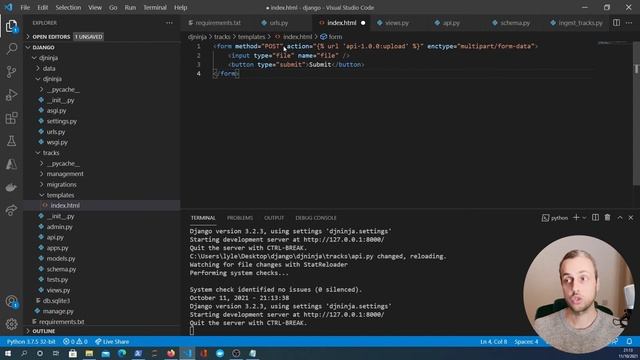Screen dimensions: 640x360
Task: Click errors and warnings status indicator
Action: pyautogui.click(x=76, y=342)
